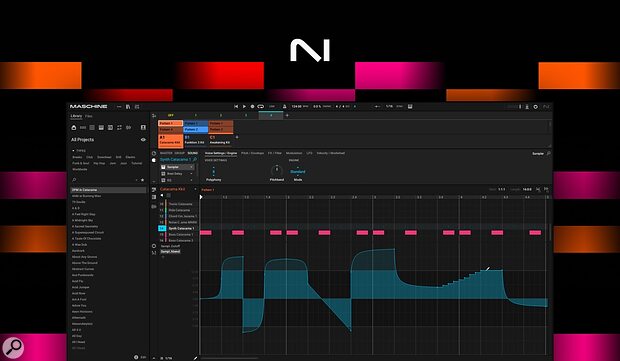The height and width of the screenshot is (361, 620).
Task: Click the 4/4 time signature value
Action: (340, 106)
